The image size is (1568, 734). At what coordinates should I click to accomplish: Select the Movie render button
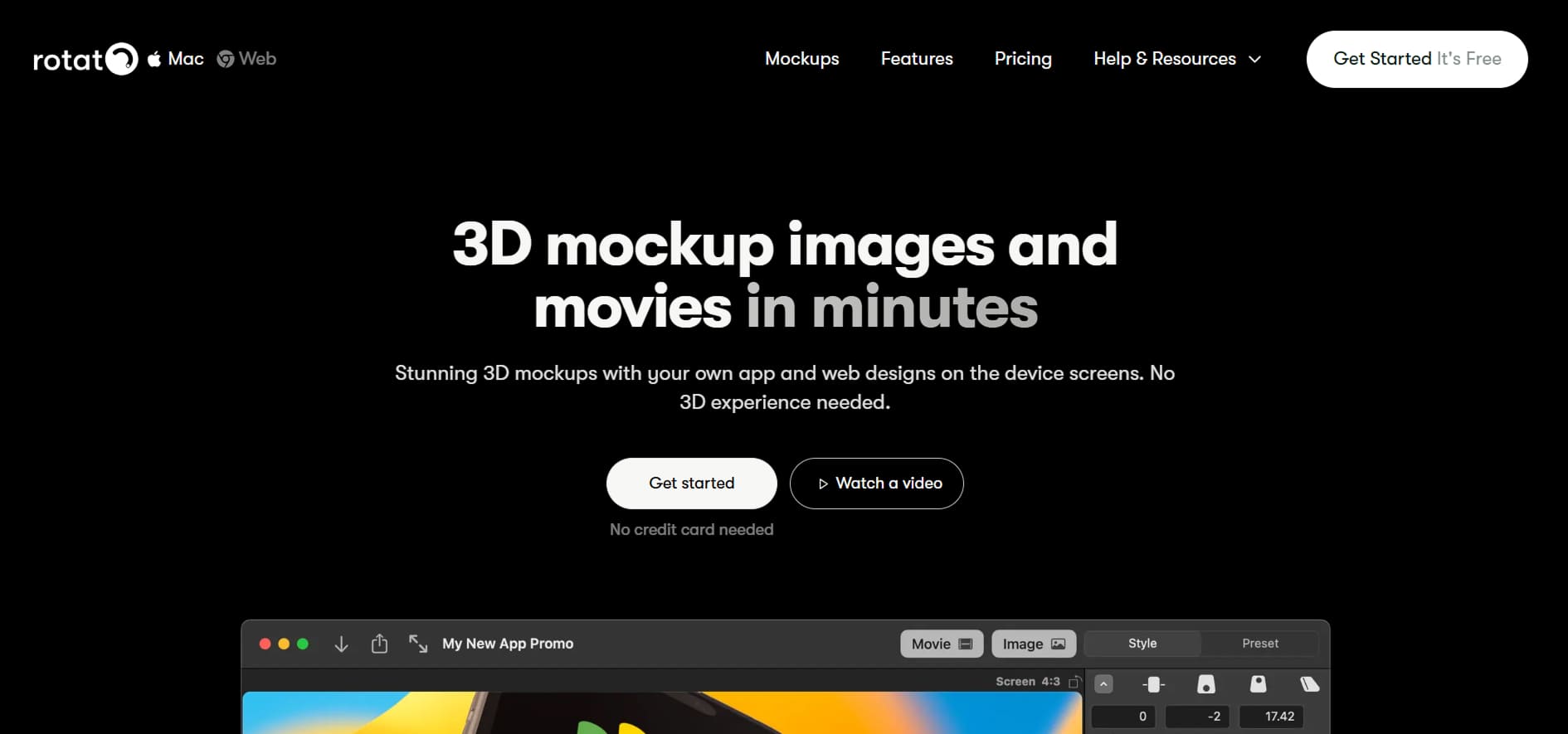click(x=941, y=644)
